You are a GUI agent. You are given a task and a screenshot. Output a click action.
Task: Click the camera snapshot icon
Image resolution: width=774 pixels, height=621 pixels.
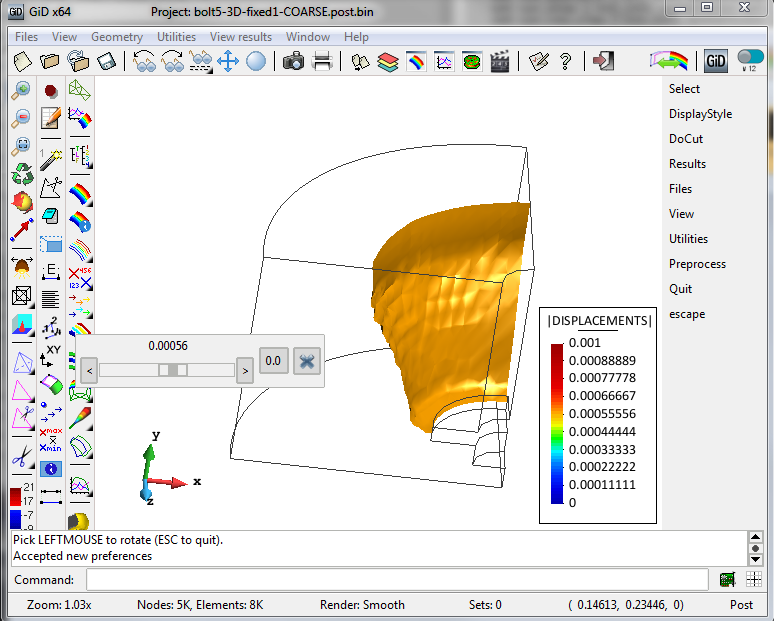coord(293,62)
